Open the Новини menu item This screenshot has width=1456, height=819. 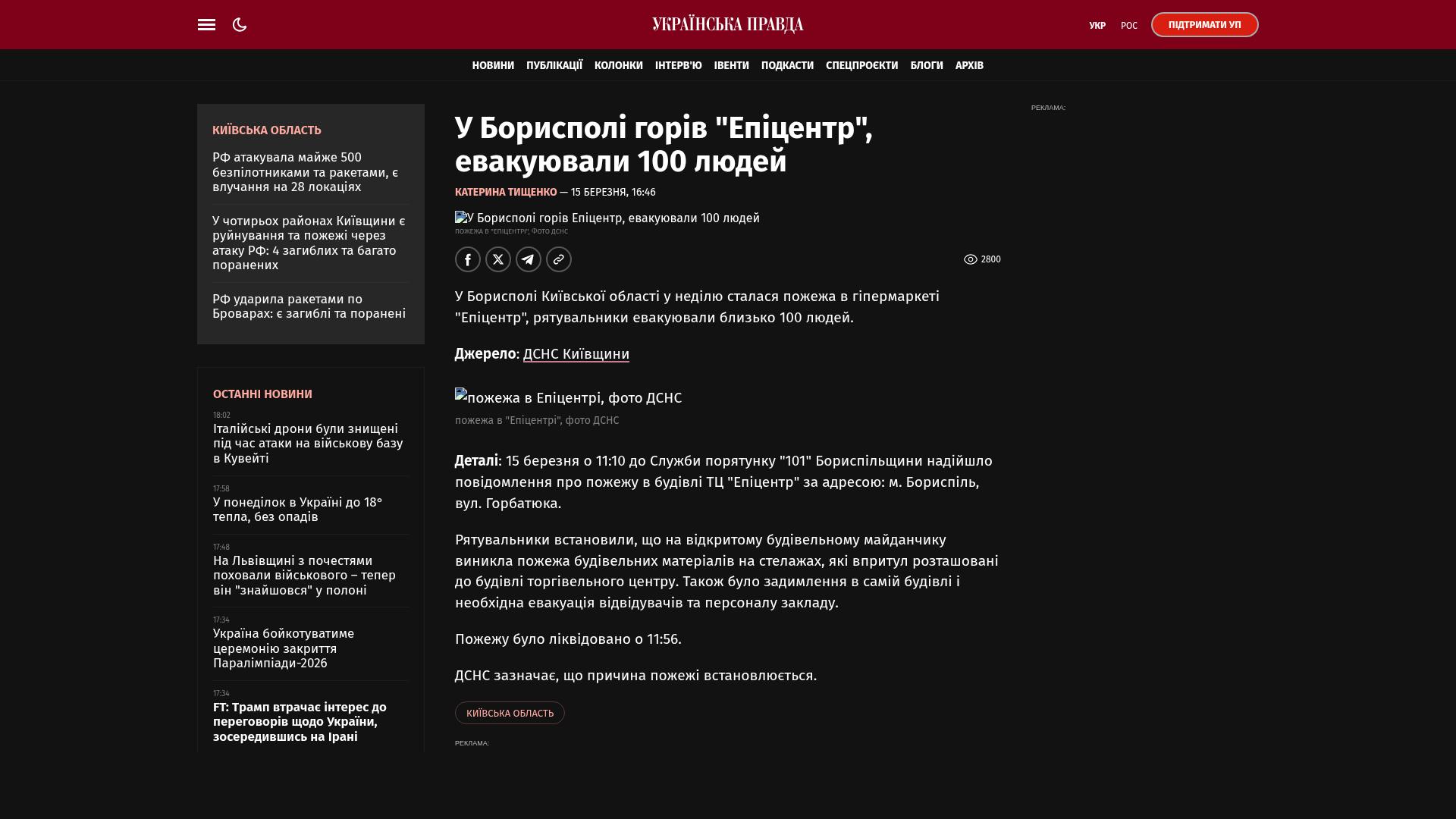click(x=493, y=66)
